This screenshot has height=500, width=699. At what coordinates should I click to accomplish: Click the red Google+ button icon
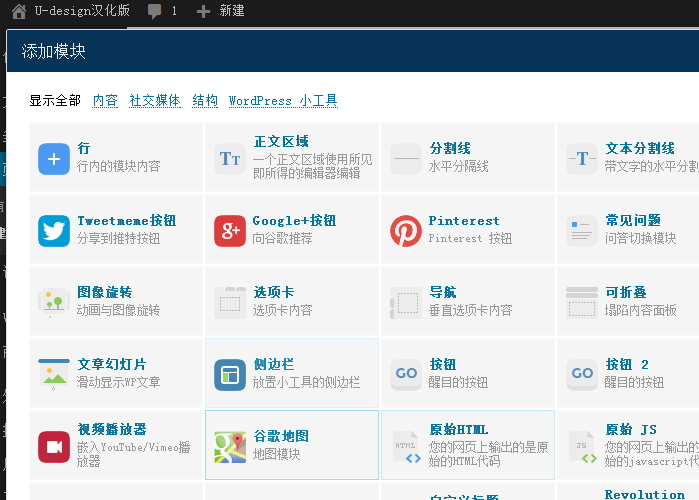click(x=230, y=231)
